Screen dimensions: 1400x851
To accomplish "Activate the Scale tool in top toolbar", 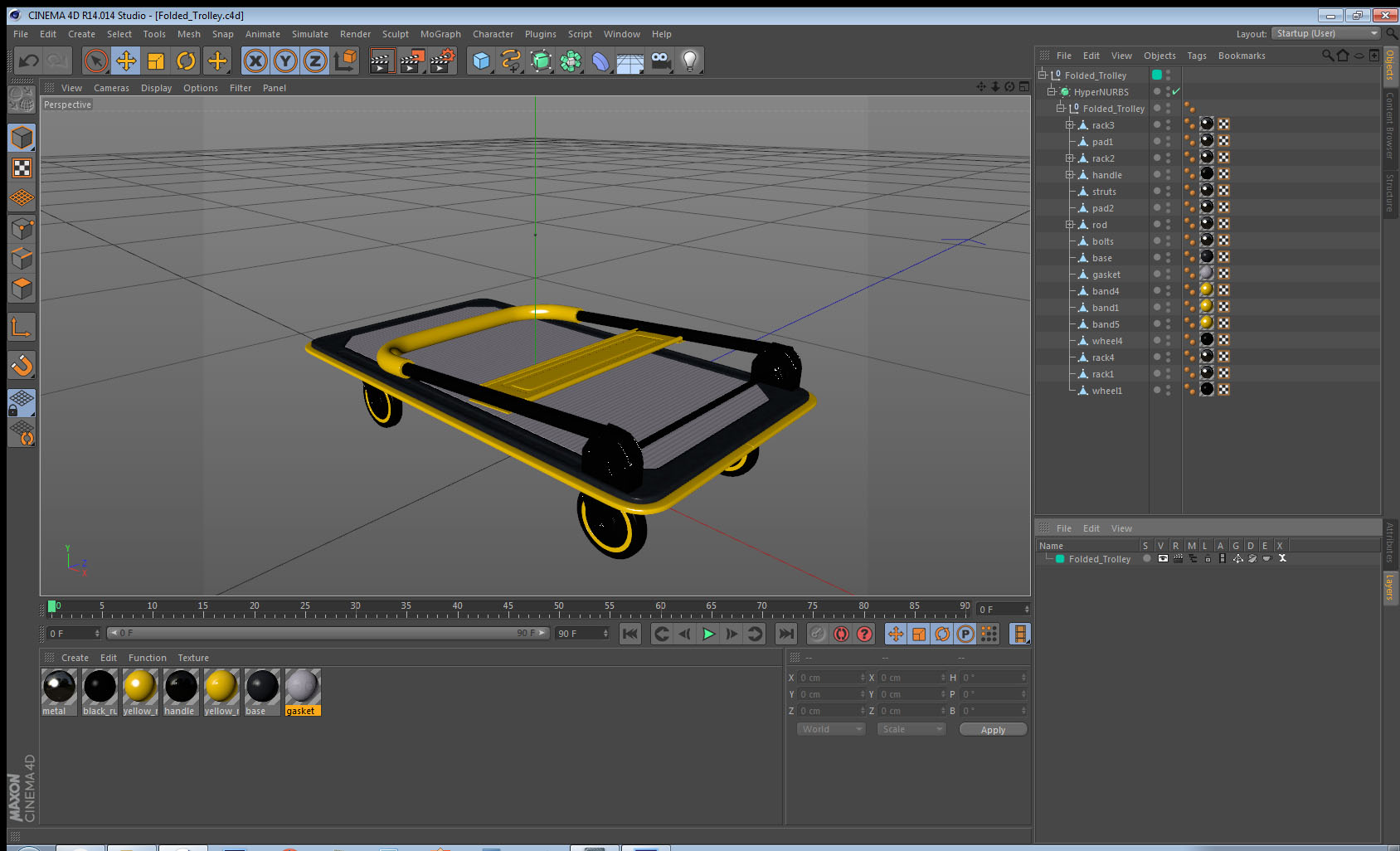I will click(156, 61).
